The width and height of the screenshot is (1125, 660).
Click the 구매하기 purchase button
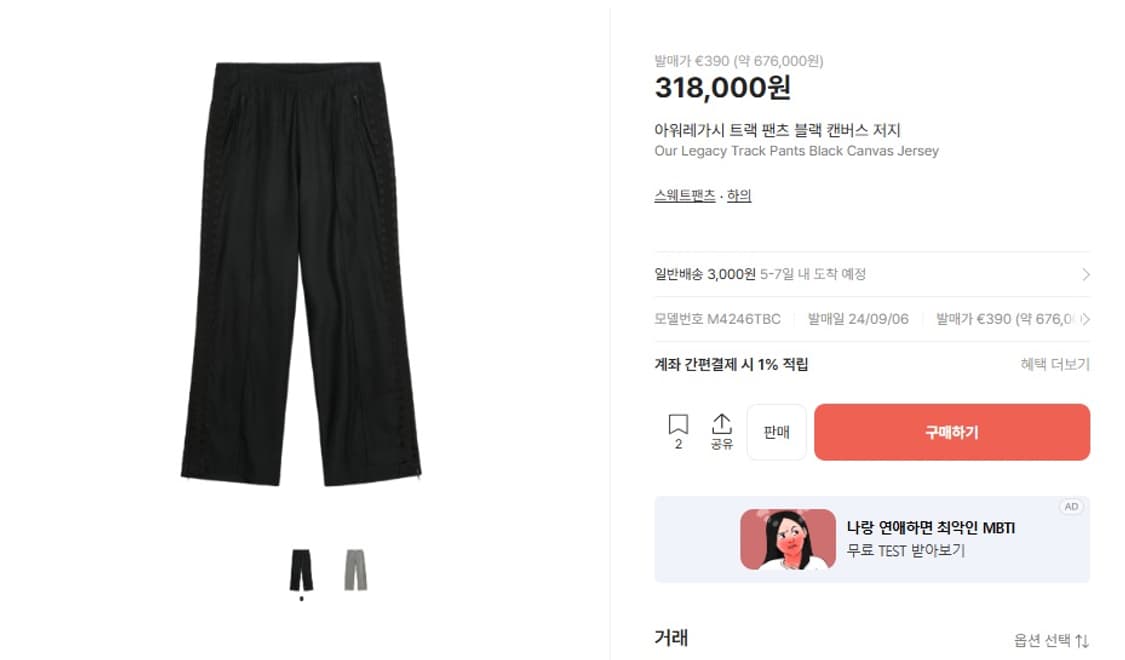click(x=951, y=432)
